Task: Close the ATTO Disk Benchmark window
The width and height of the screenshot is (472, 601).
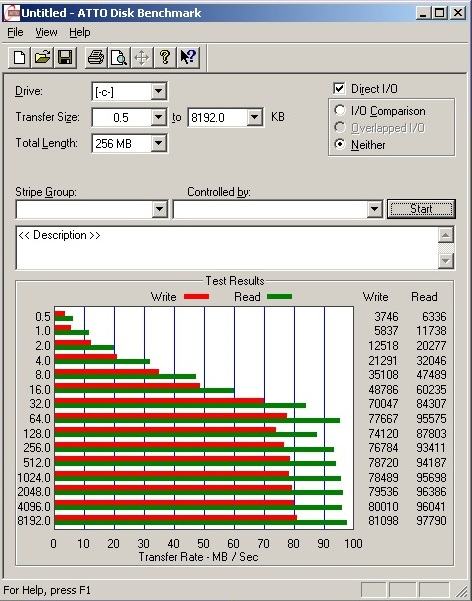Action: pyautogui.click(x=458, y=13)
